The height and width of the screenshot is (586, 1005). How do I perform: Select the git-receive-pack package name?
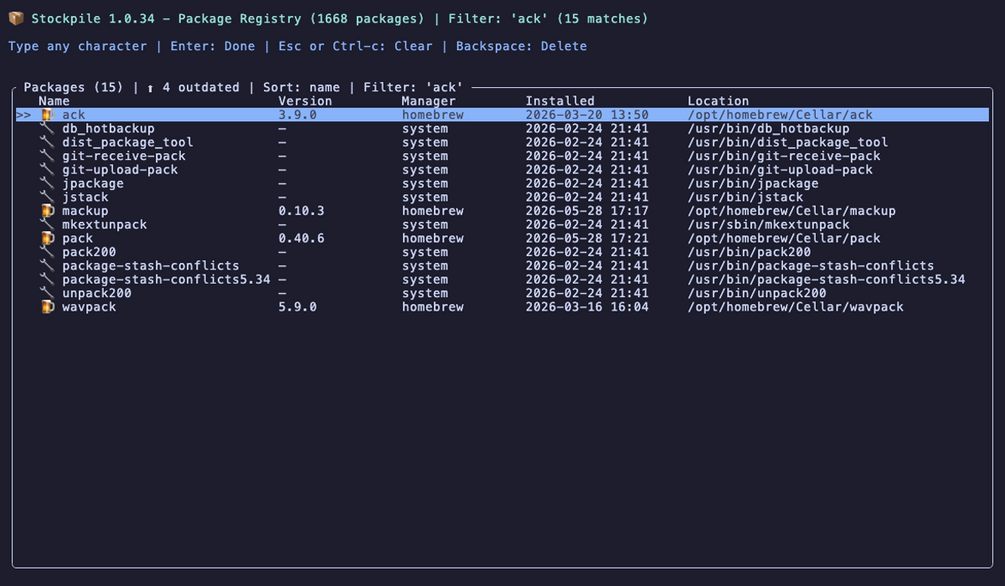tap(124, 156)
